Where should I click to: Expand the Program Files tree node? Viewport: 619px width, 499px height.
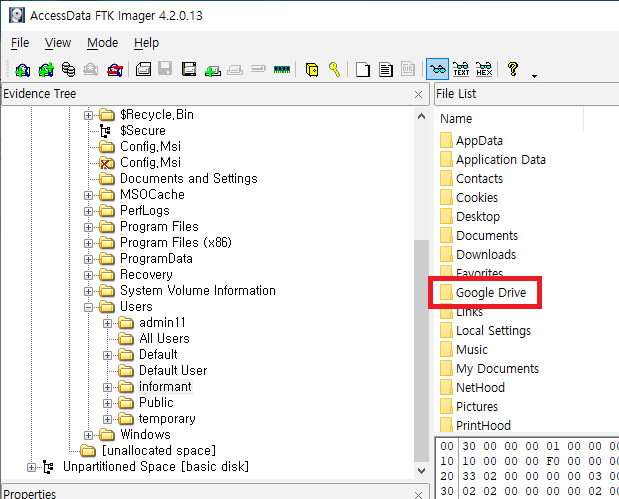coord(88,227)
